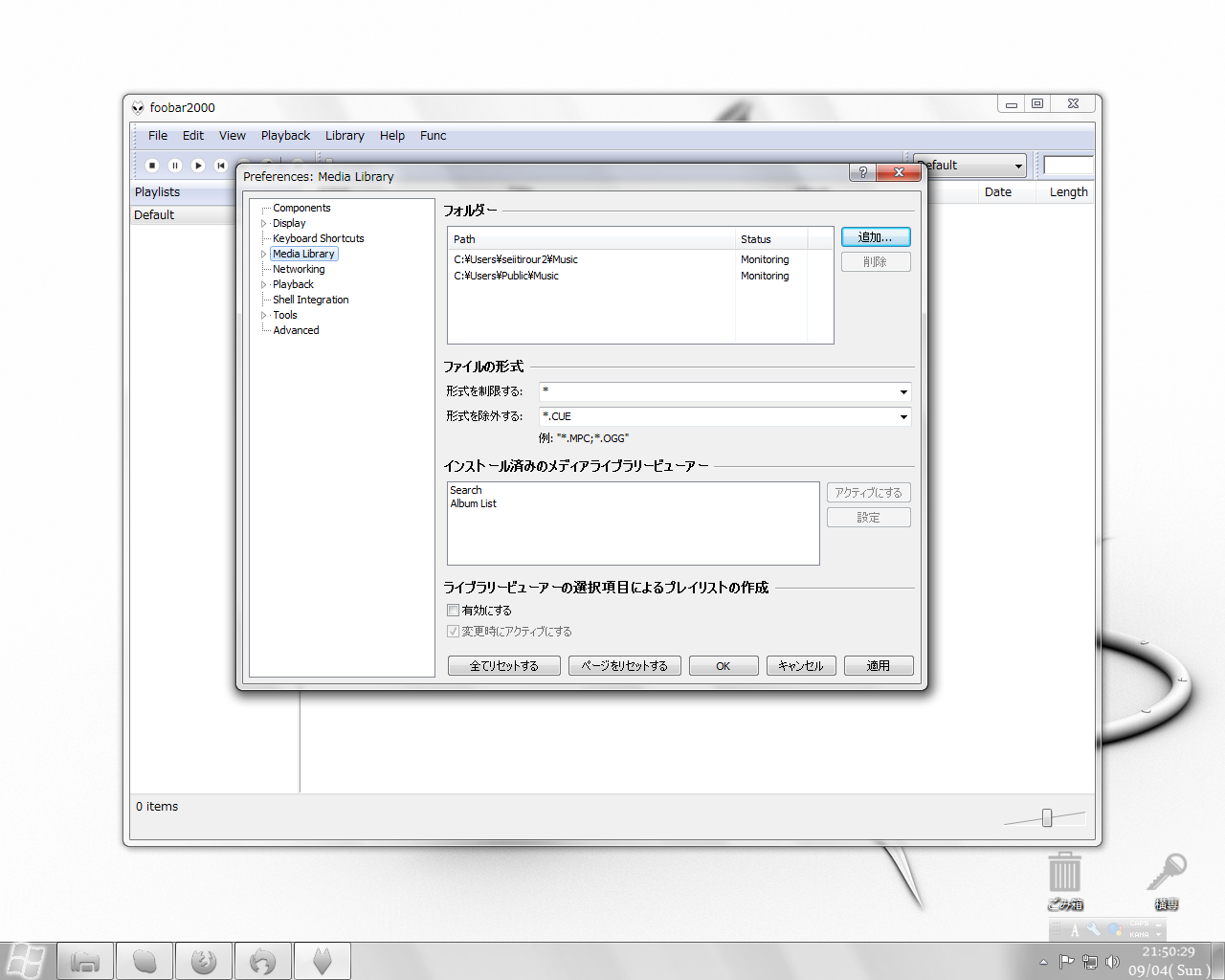Expand the Media Library tree node
The width and height of the screenshot is (1225, 980).
tap(264, 254)
